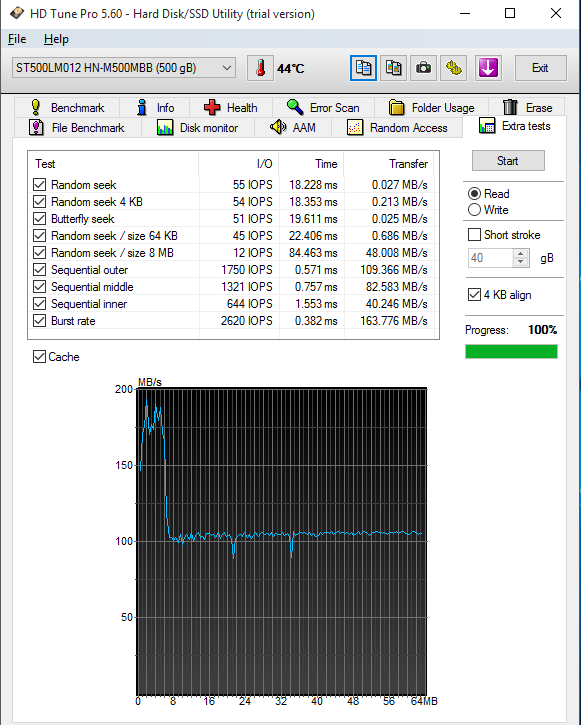The width and height of the screenshot is (581, 725).
Task: Click the green progress bar
Action: point(511,352)
